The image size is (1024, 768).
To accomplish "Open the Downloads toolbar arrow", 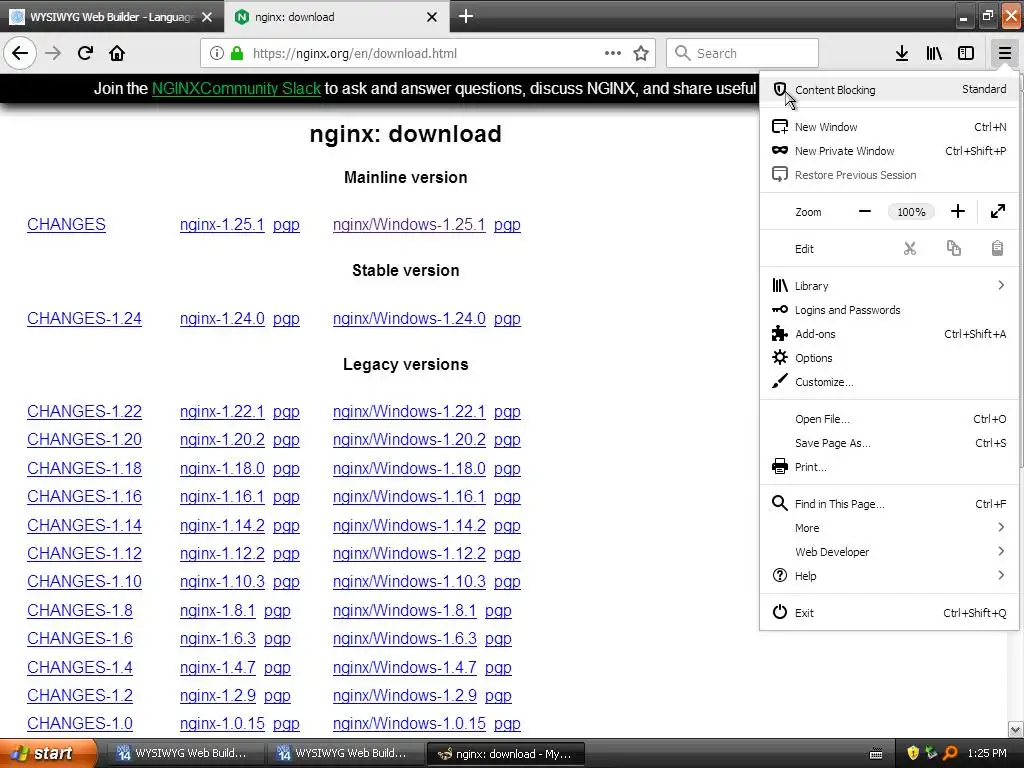I will pyautogui.click(x=902, y=53).
